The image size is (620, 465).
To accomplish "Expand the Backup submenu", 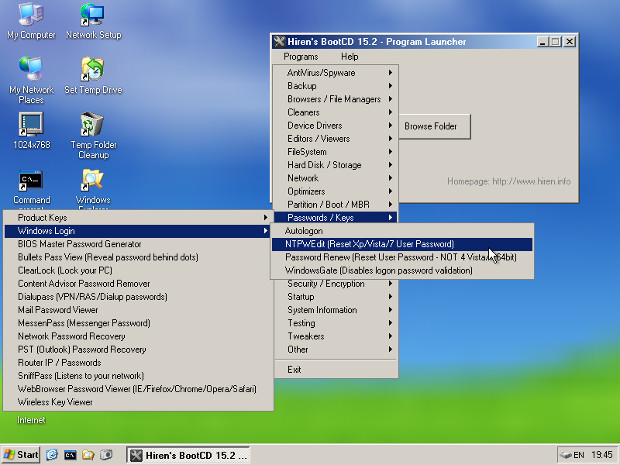I will [x=336, y=86].
